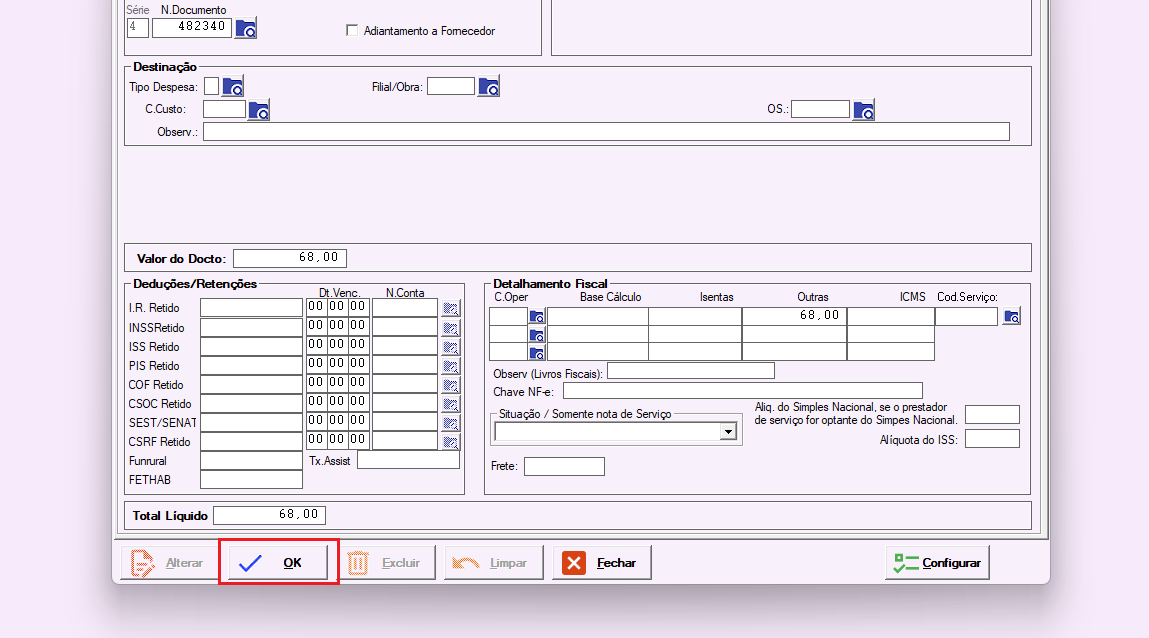Click the first row Isentas cell

coord(695,316)
